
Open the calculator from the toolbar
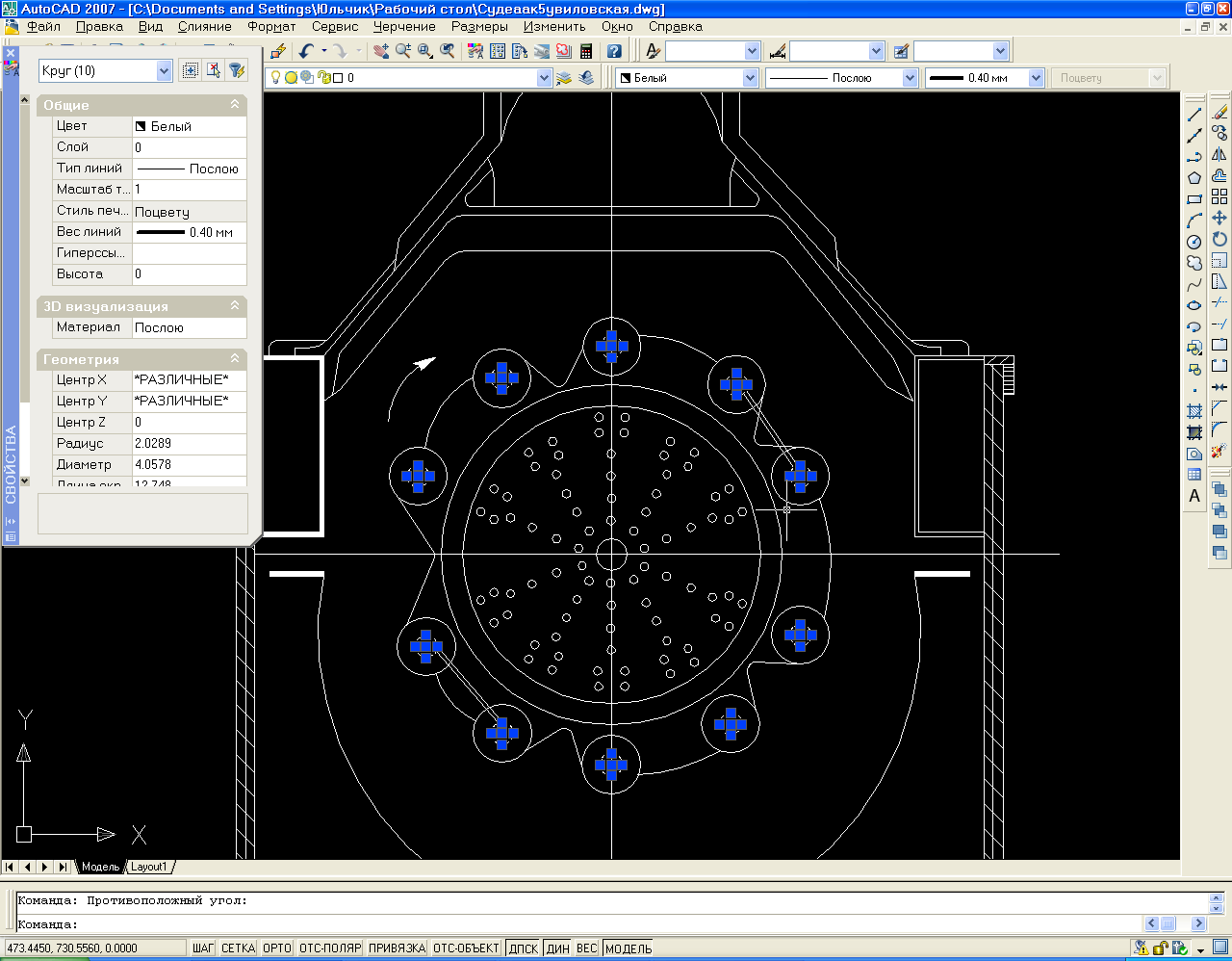(x=585, y=51)
